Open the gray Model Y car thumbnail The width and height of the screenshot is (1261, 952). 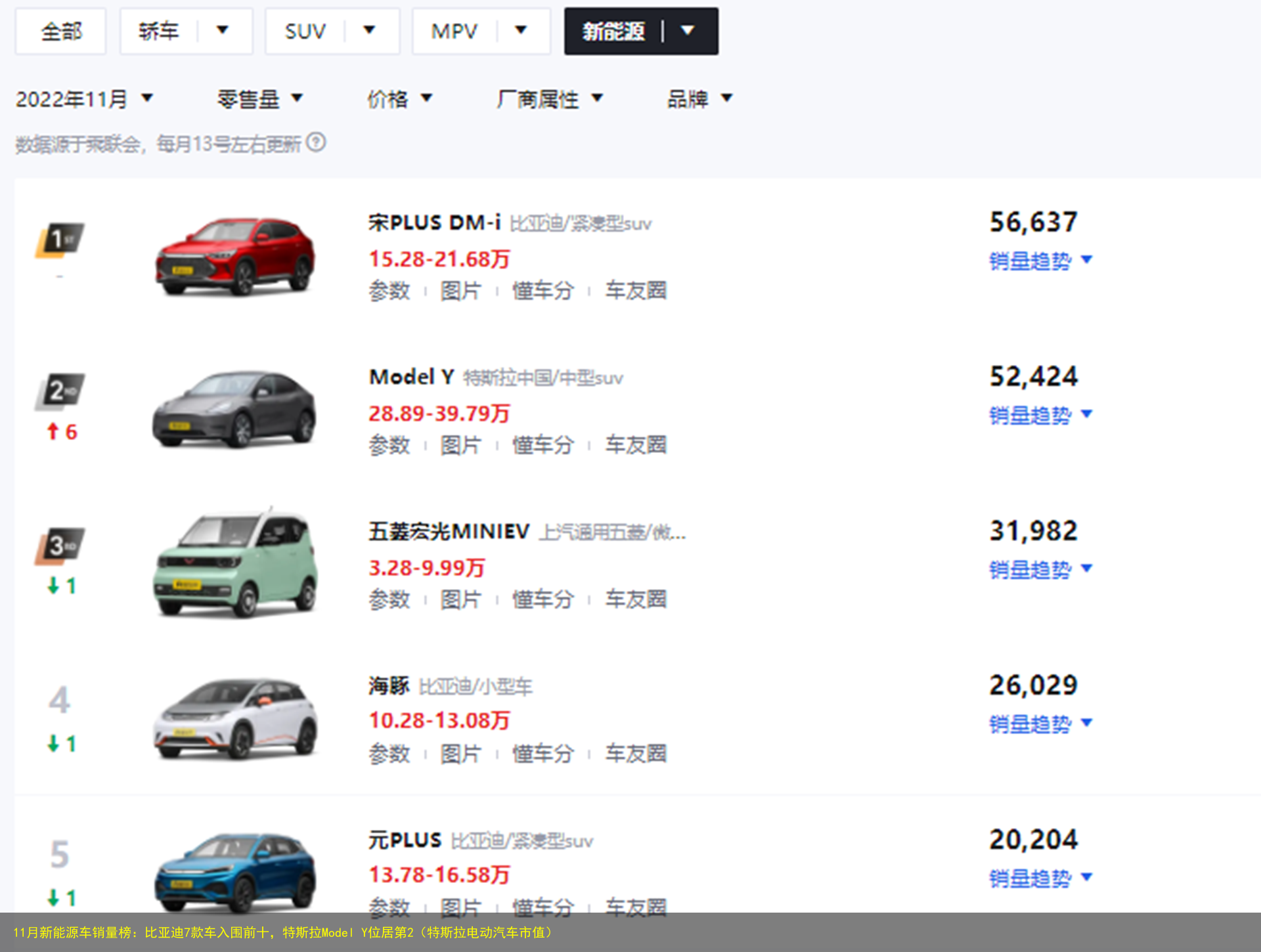click(x=234, y=410)
